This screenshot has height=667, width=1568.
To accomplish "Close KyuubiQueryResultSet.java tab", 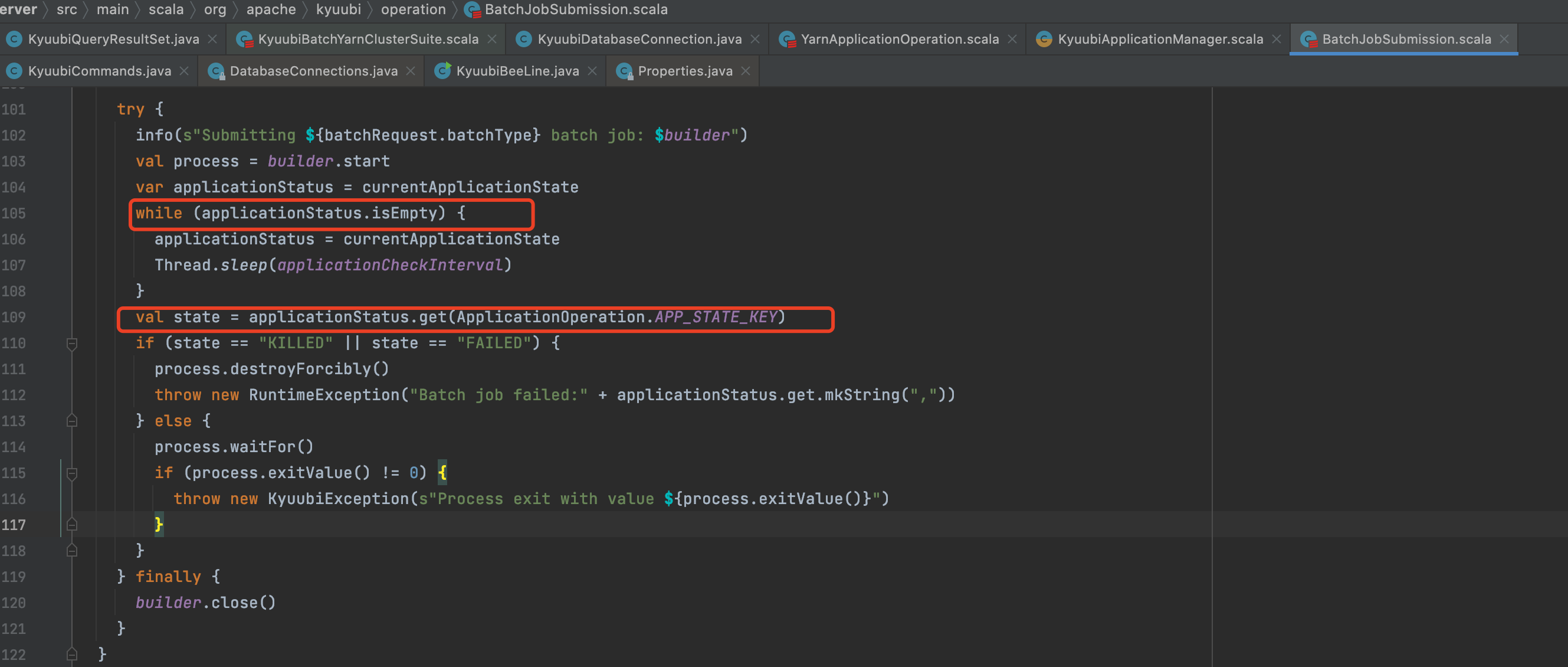I will (212, 39).
